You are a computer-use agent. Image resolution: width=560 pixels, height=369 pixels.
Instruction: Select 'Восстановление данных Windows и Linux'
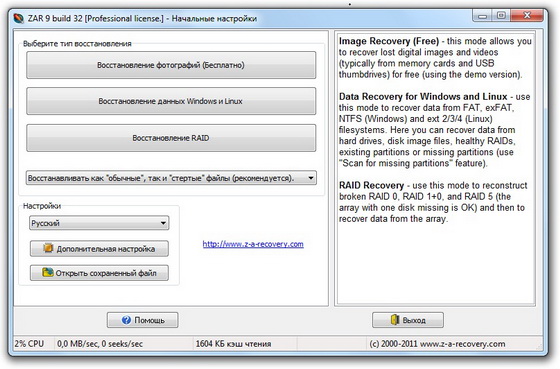coord(171,101)
